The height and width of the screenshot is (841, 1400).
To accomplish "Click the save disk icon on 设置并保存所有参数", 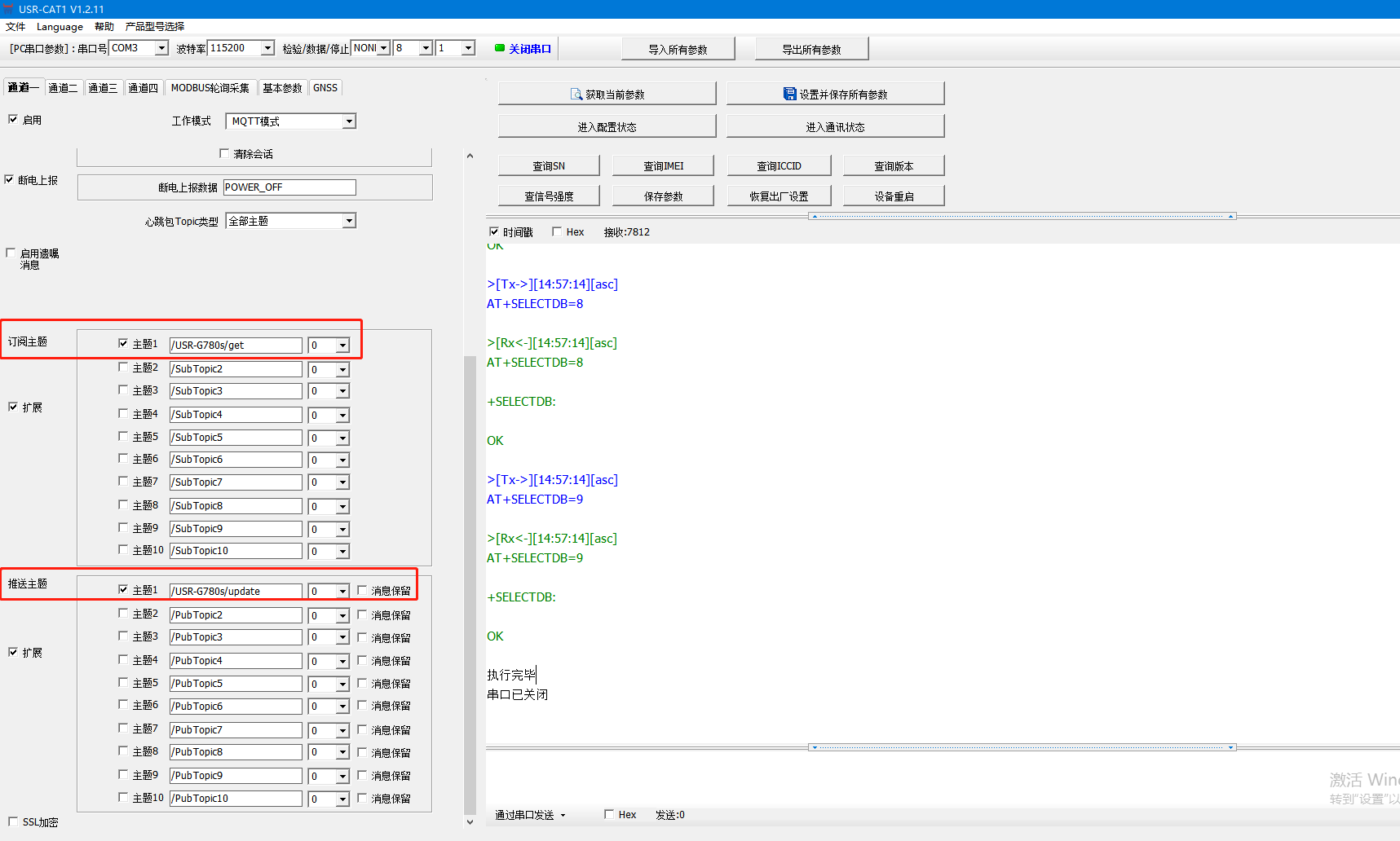I will (x=789, y=95).
